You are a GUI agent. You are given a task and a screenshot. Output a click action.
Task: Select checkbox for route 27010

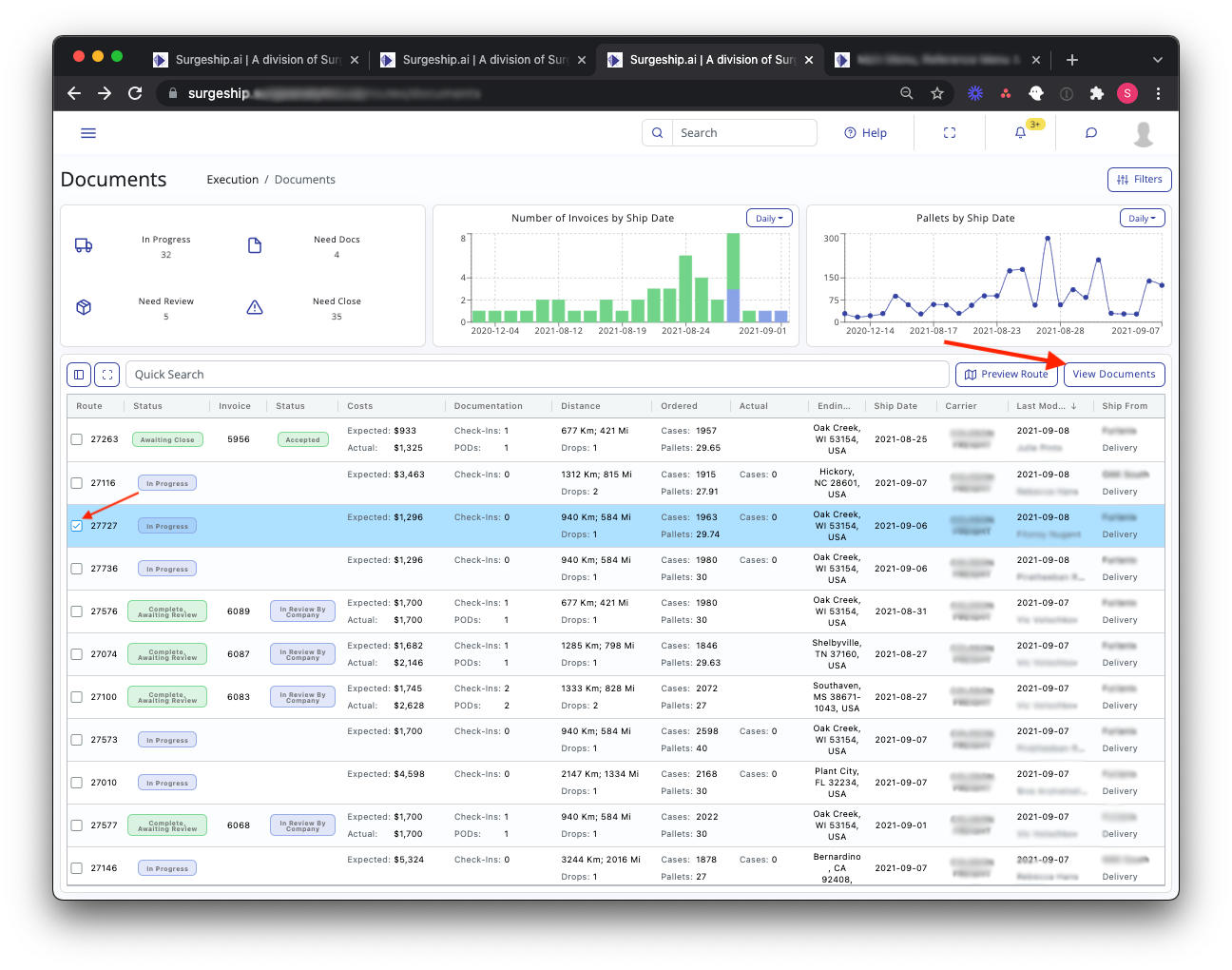coord(77,783)
